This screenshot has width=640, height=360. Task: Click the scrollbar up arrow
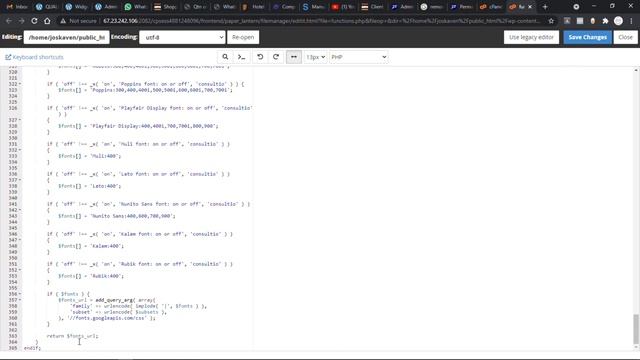coord(636,71)
